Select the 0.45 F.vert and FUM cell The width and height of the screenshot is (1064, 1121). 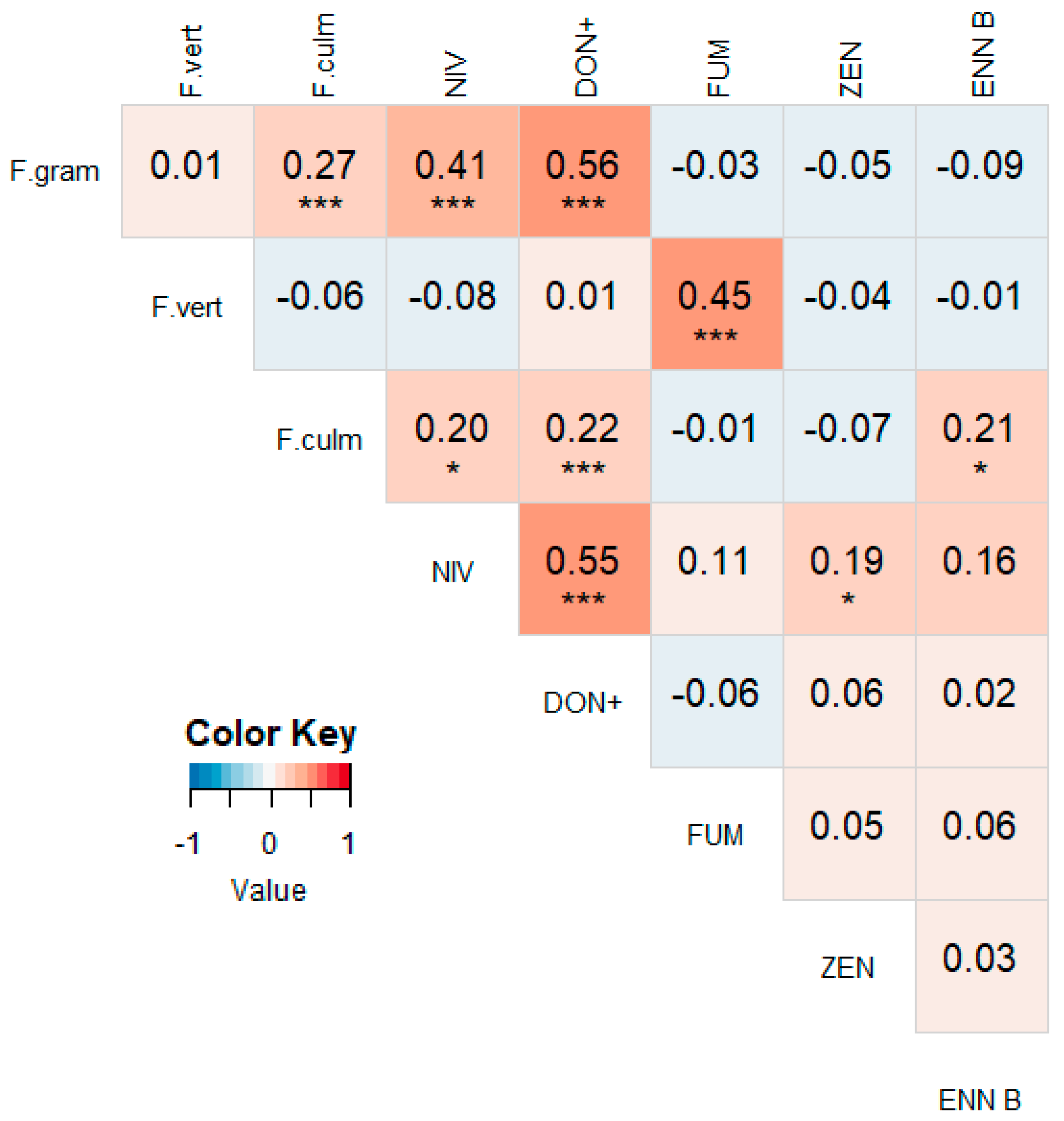(x=717, y=303)
